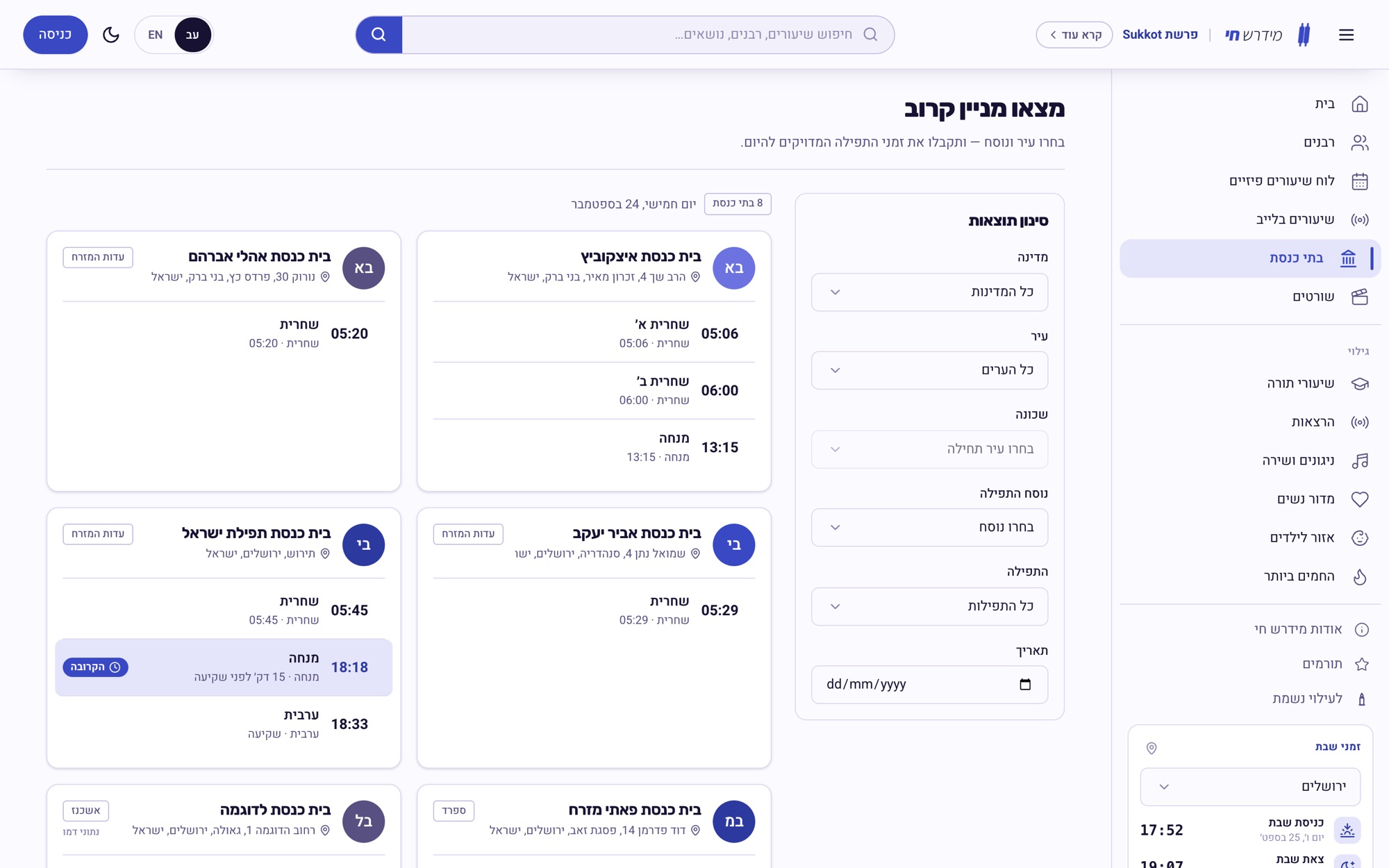Open החמים ביותר flame item

1250,576
